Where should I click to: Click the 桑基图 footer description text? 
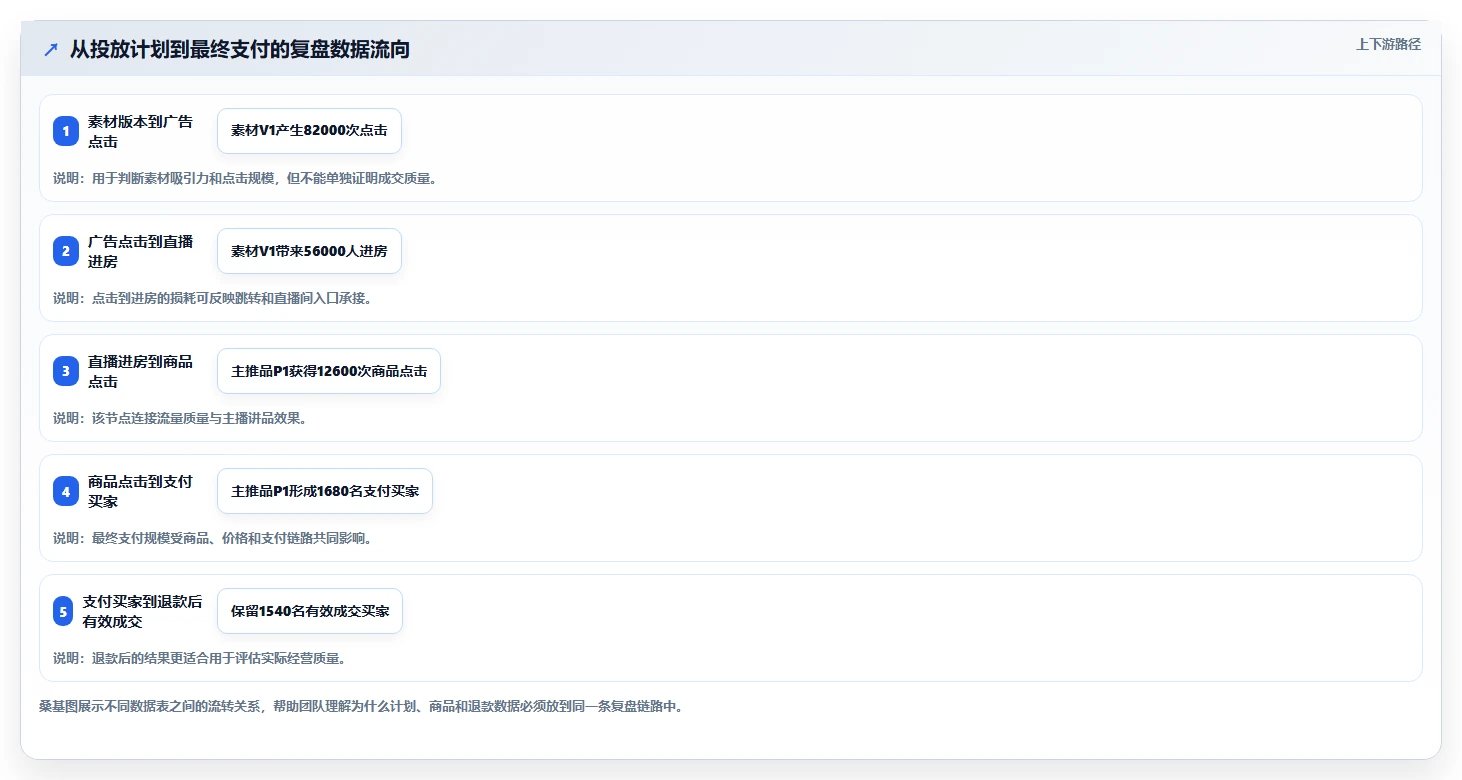point(360,706)
